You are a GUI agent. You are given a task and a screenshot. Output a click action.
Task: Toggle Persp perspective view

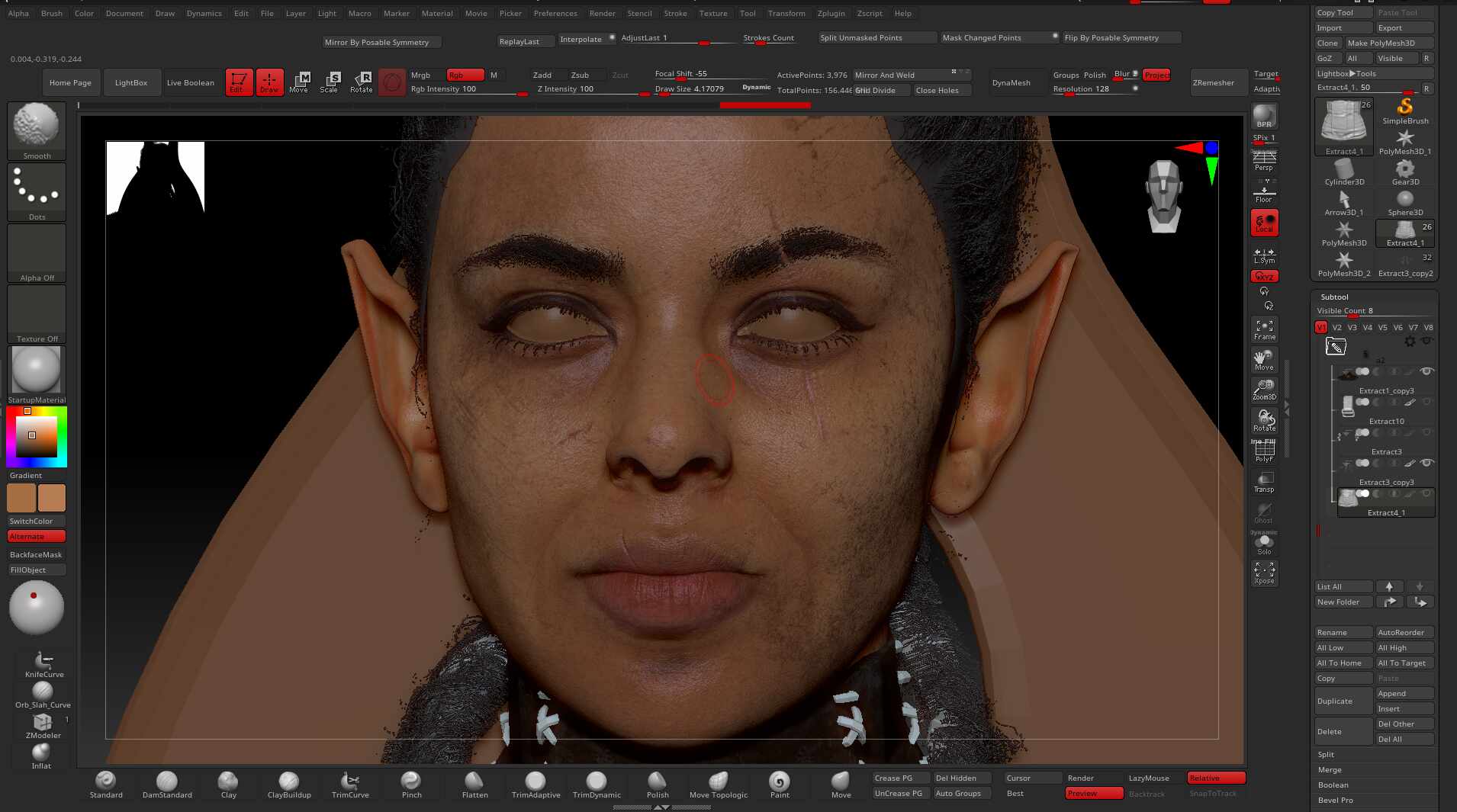[x=1264, y=161]
